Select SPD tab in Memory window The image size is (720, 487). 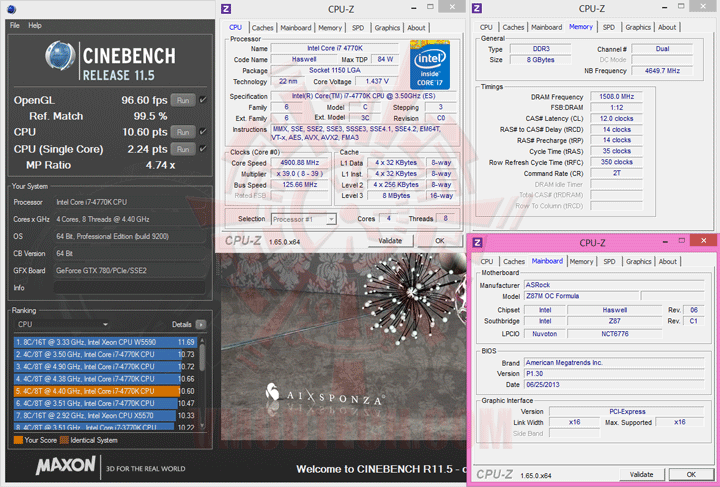[x=608, y=27]
